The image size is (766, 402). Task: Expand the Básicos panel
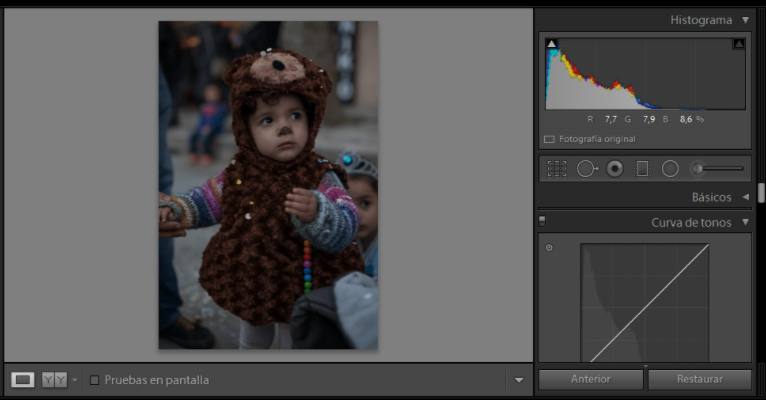745,197
